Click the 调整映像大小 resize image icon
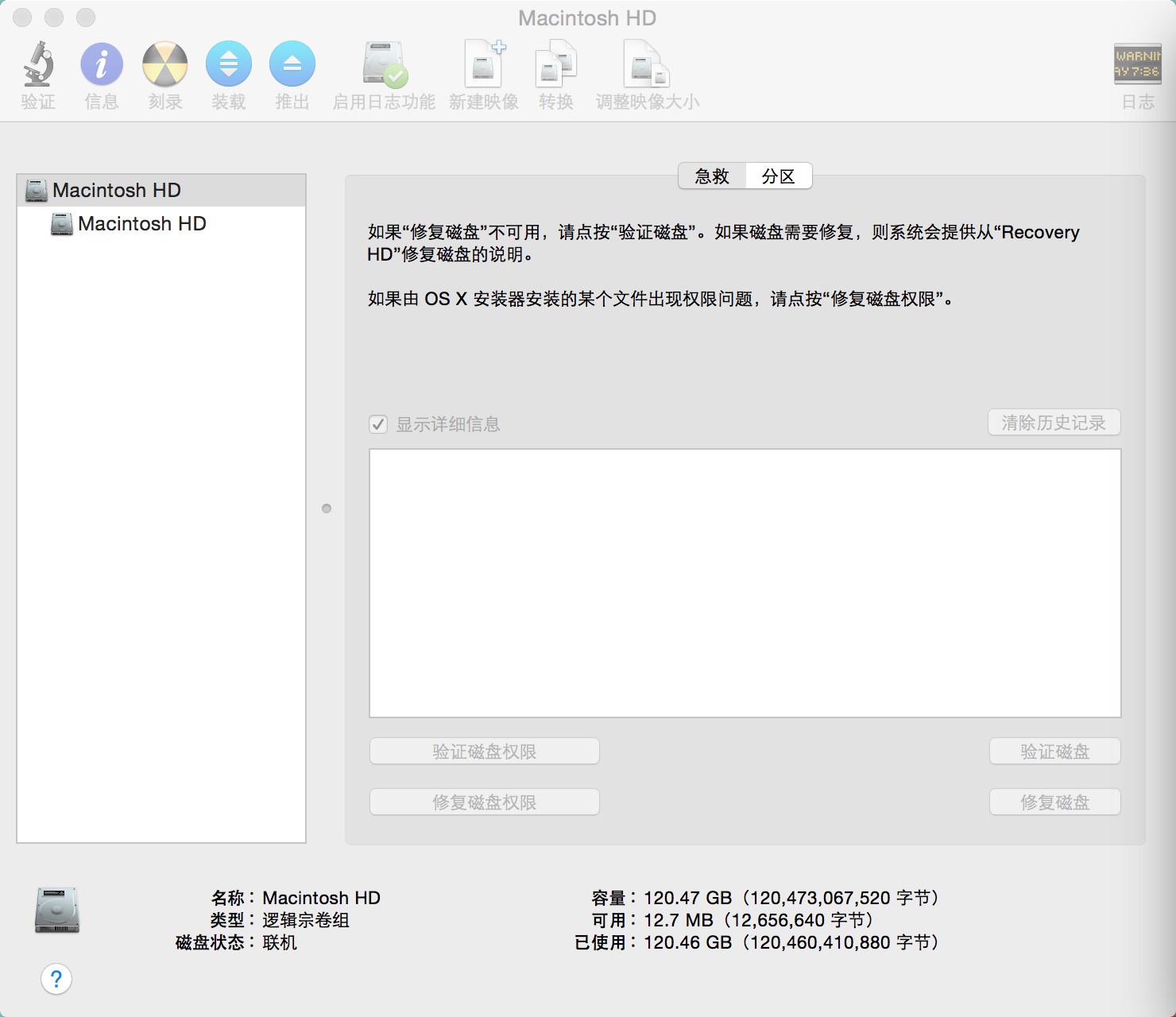 point(648,65)
